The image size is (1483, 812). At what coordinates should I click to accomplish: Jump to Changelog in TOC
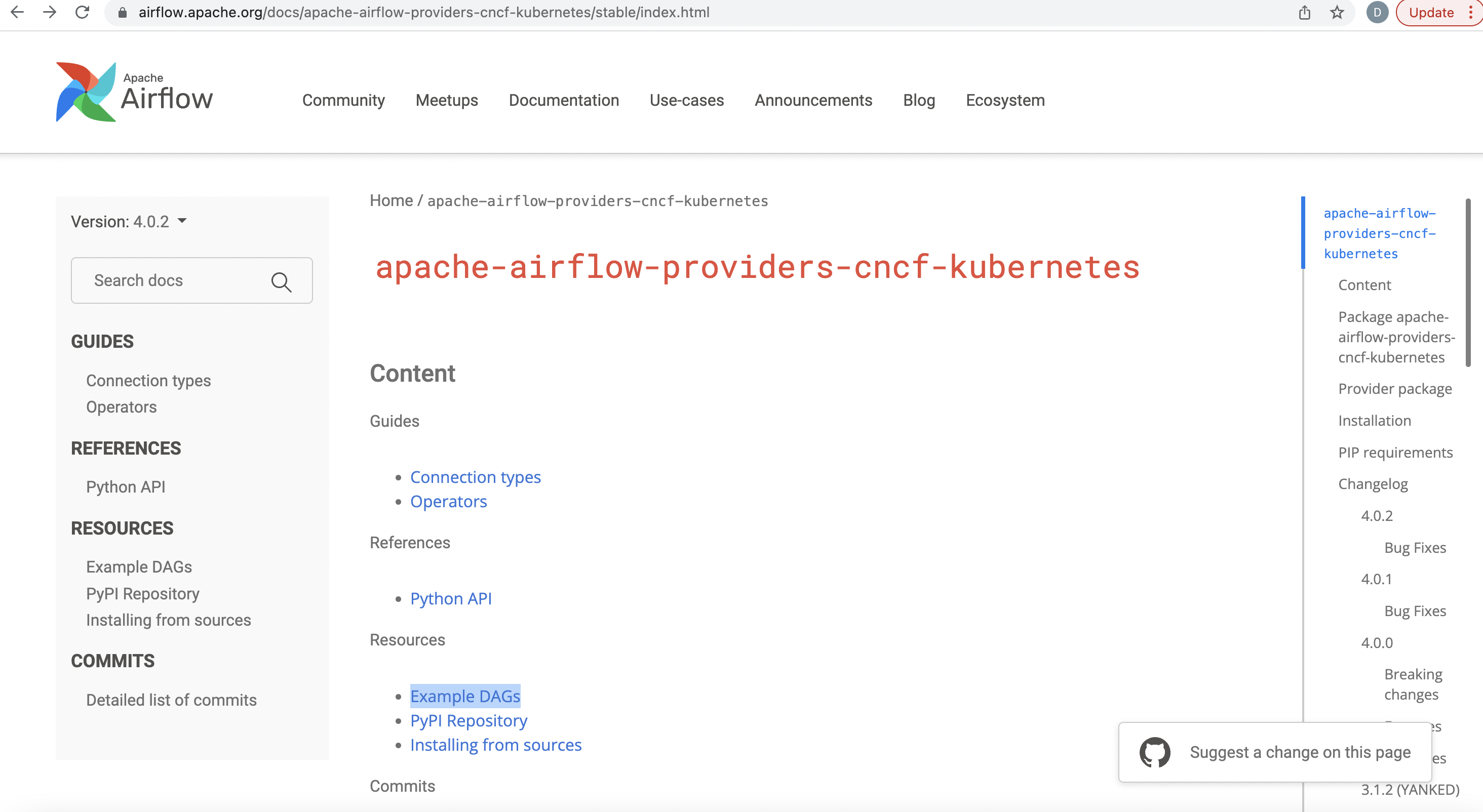coord(1373,484)
